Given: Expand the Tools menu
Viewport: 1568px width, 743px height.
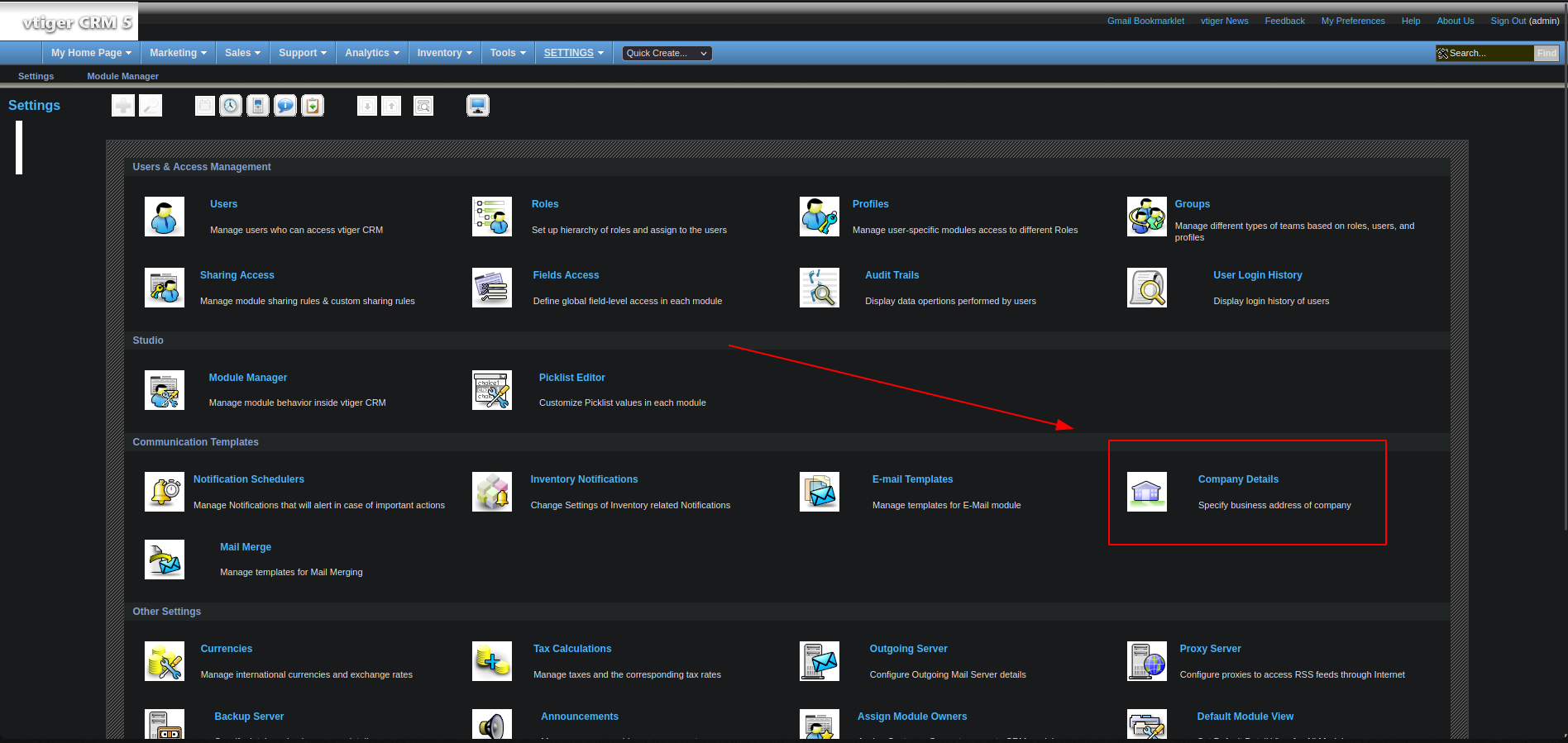Looking at the screenshot, I should tap(508, 53).
